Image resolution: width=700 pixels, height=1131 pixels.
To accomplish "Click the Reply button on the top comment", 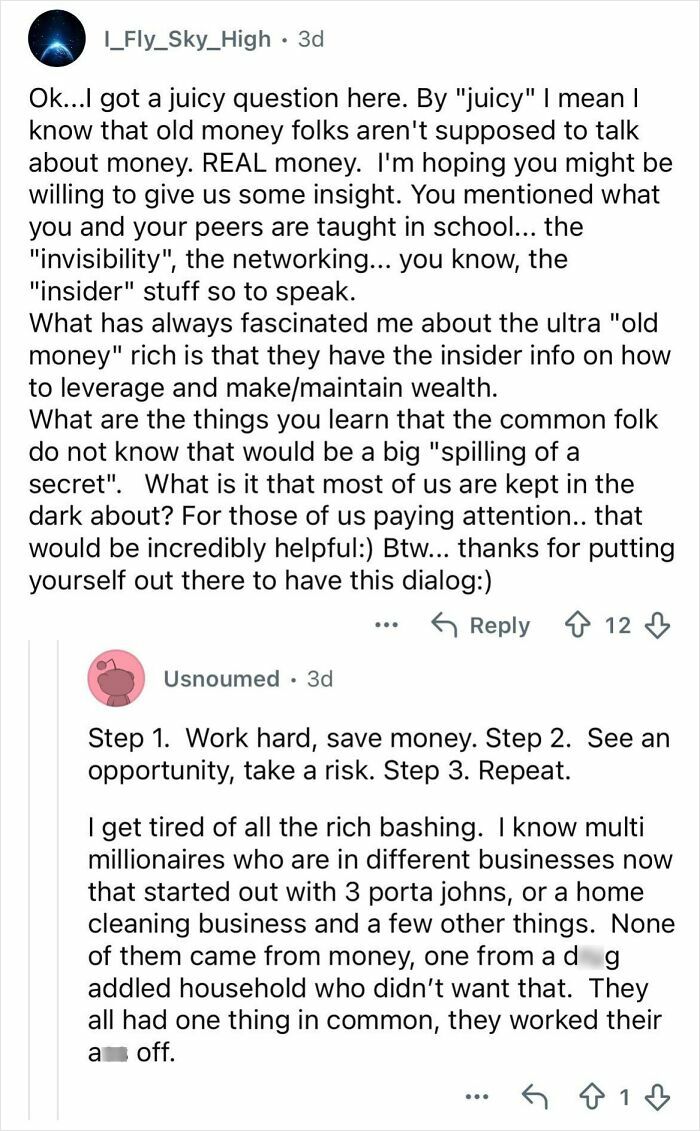I will pyautogui.click(x=498, y=625).
